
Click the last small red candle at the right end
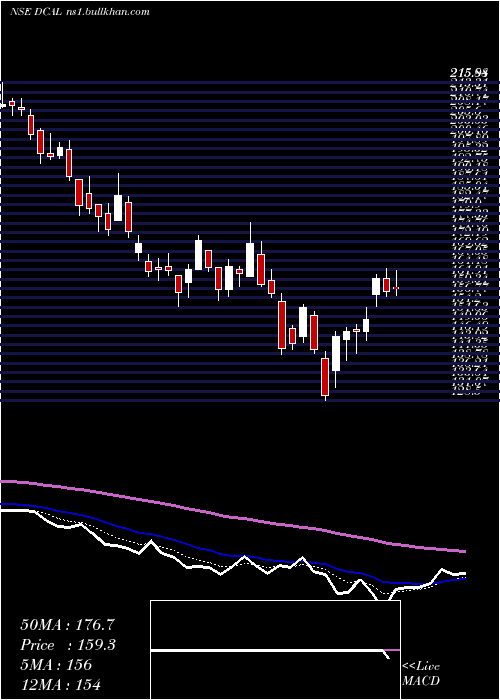pyautogui.click(x=396, y=288)
